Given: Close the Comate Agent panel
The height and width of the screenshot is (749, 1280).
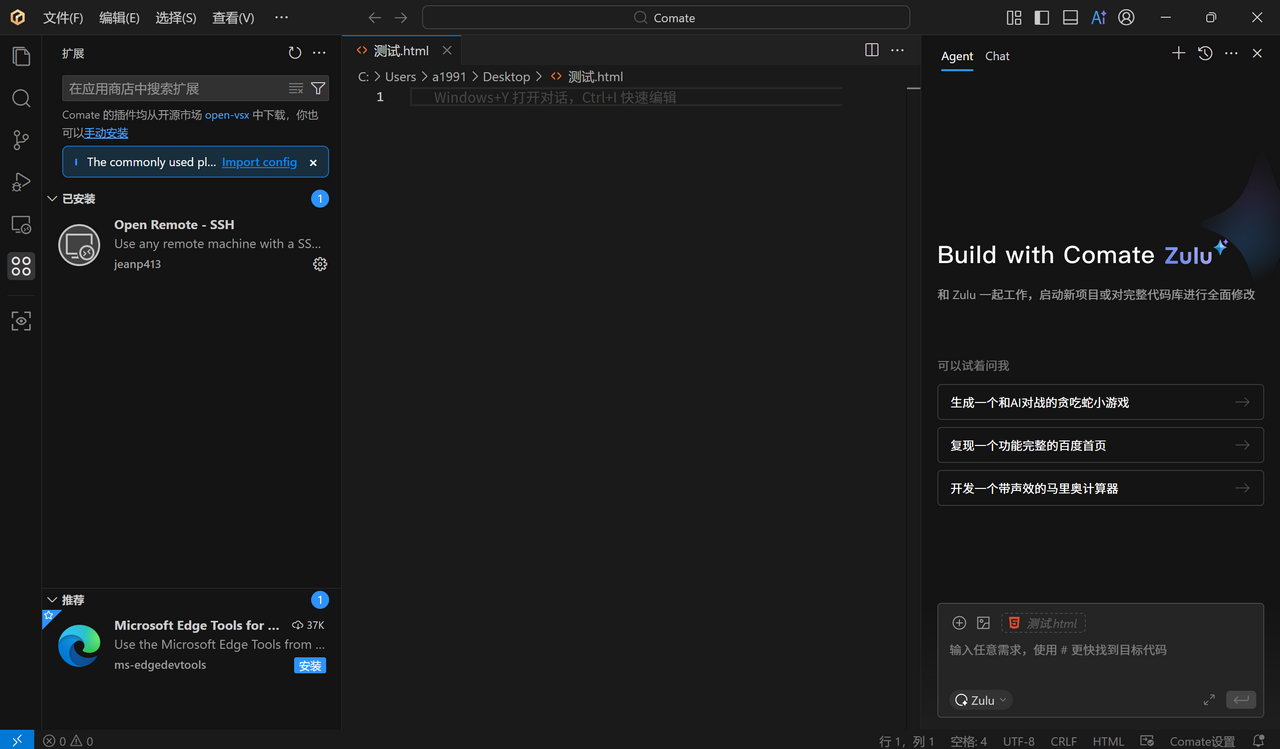Looking at the screenshot, I should [x=1257, y=53].
